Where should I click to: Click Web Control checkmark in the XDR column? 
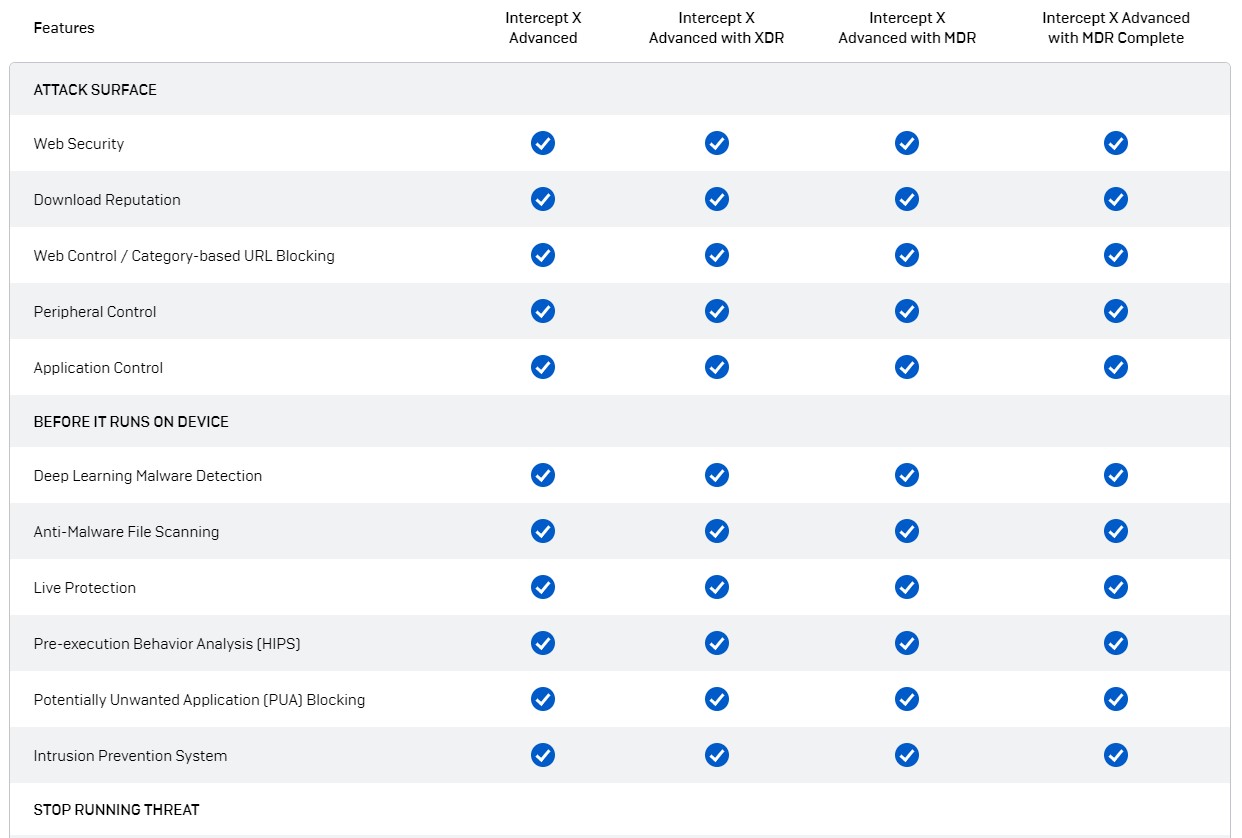pyautogui.click(x=717, y=255)
